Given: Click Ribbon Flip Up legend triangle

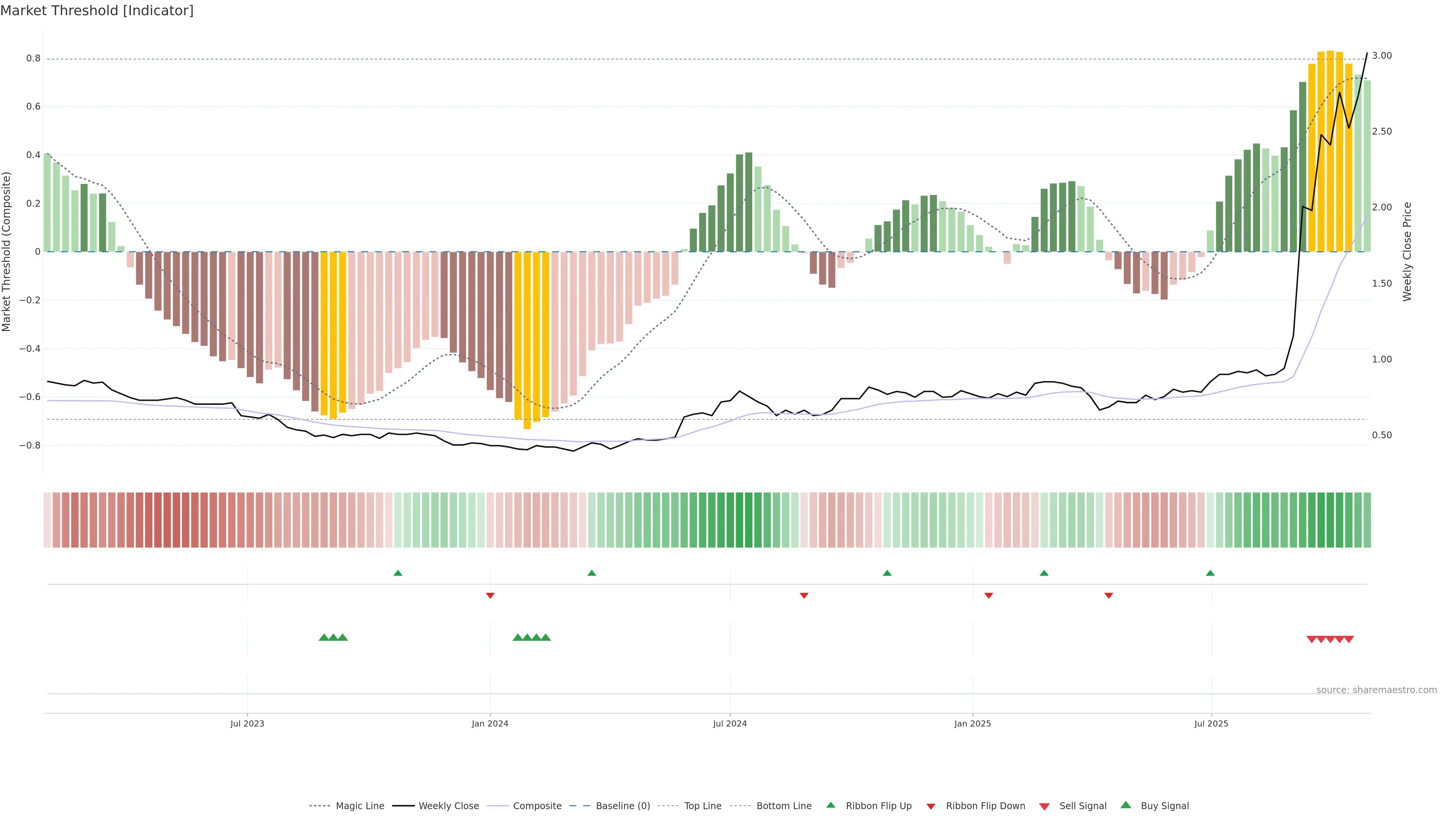Looking at the screenshot, I should [831, 805].
